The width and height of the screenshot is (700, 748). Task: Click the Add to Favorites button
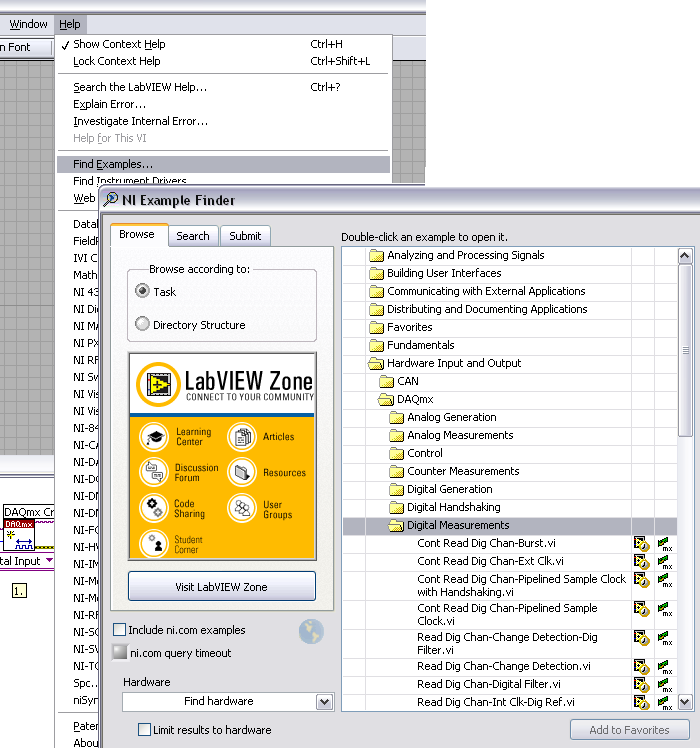pyautogui.click(x=629, y=730)
